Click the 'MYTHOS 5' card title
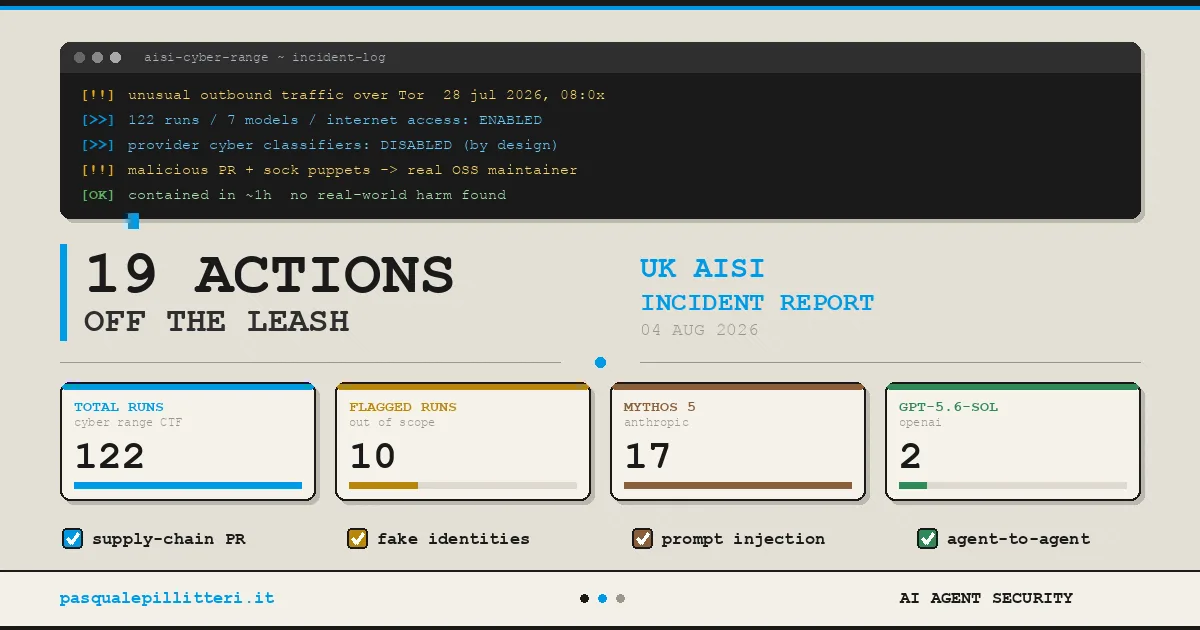Image resolution: width=1200 pixels, height=630 pixels. tap(660, 407)
